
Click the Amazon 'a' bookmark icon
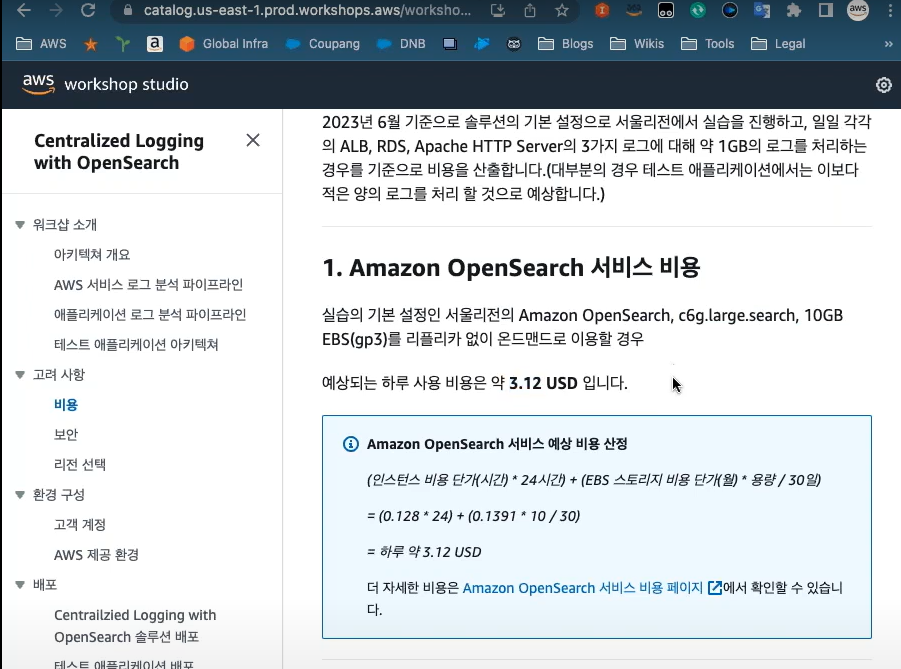155,44
